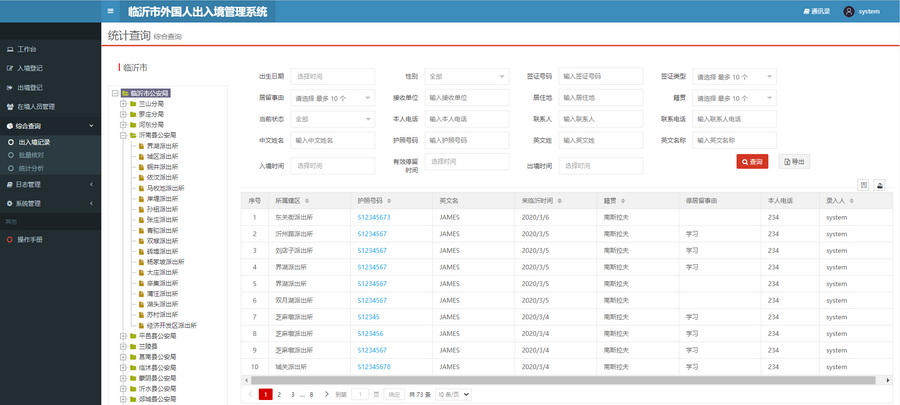900x405 pixels.
Task: Click the print icon above the table
Action: pyautogui.click(x=879, y=185)
